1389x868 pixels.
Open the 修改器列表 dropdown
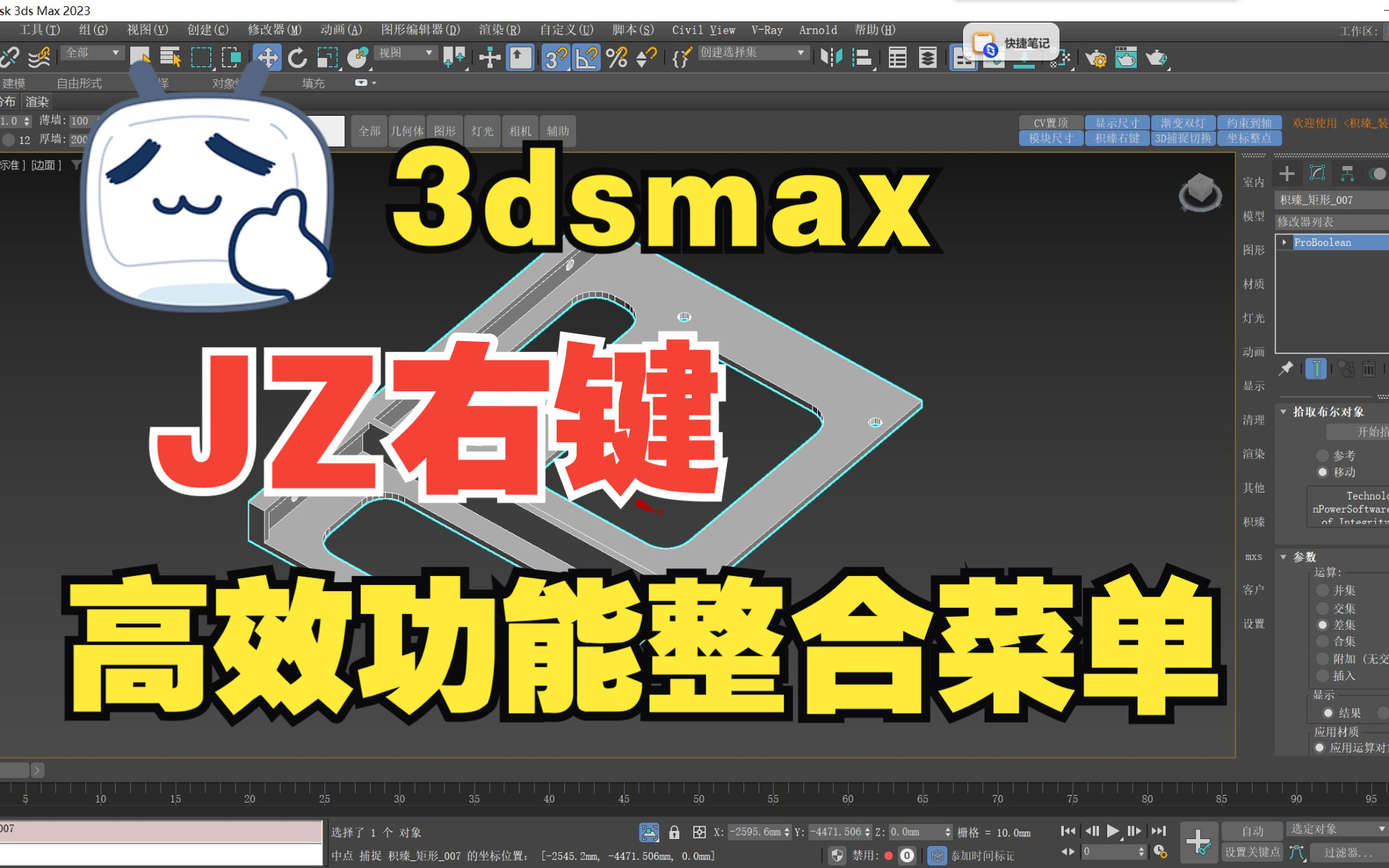pos(1331,222)
